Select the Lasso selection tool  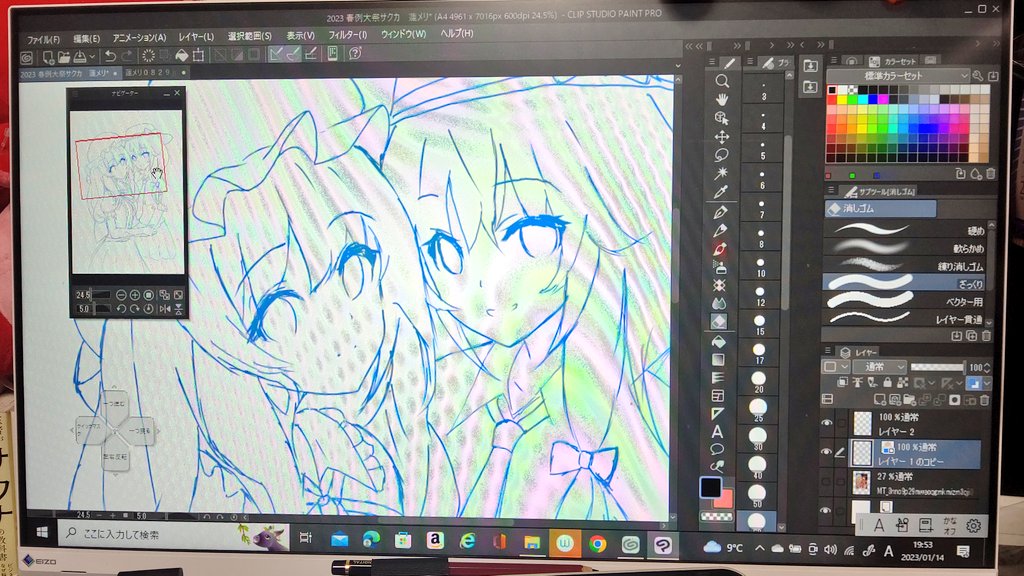[x=722, y=155]
